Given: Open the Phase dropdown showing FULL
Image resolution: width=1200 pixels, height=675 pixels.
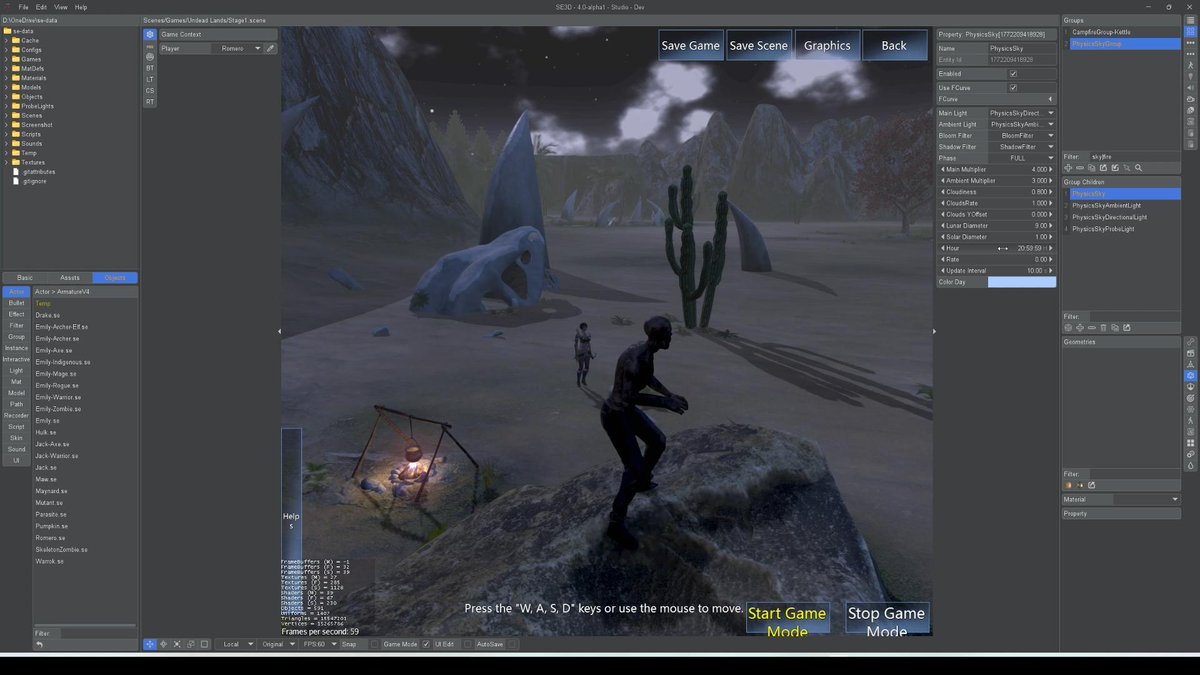Looking at the screenshot, I should pos(1022,158).
